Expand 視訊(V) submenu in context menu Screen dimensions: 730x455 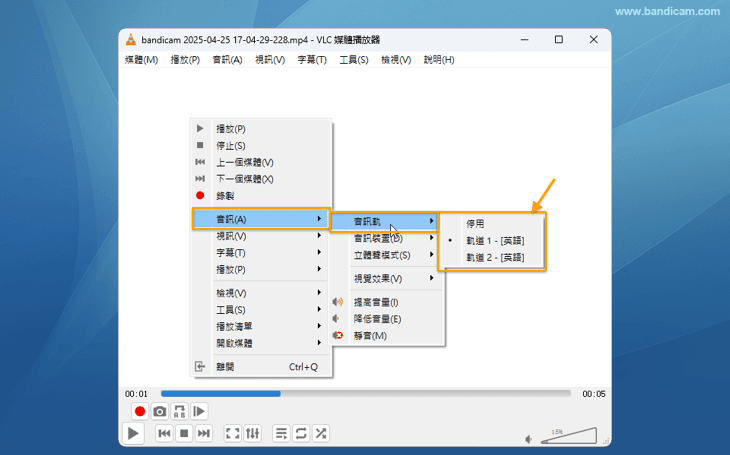[262, 236]
